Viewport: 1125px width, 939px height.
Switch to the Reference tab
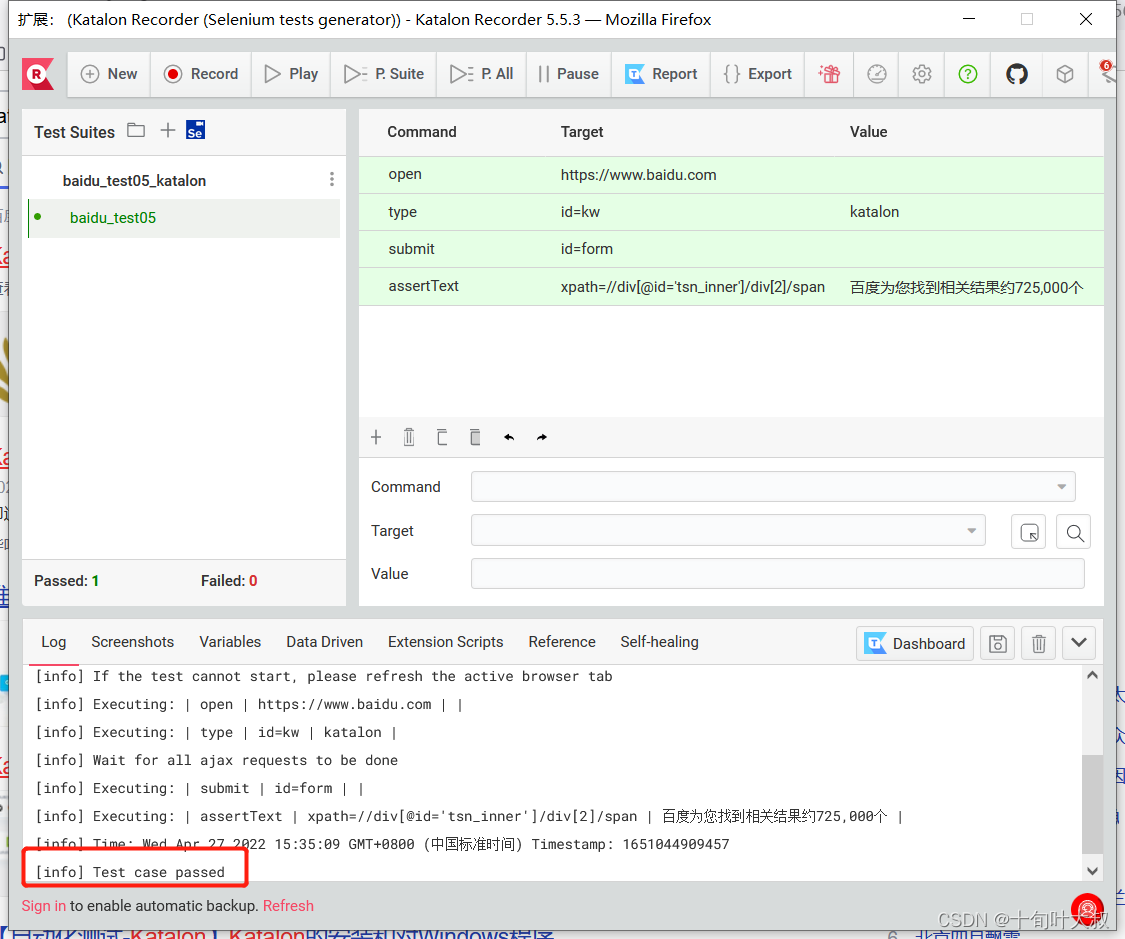[x=562, y=642]
